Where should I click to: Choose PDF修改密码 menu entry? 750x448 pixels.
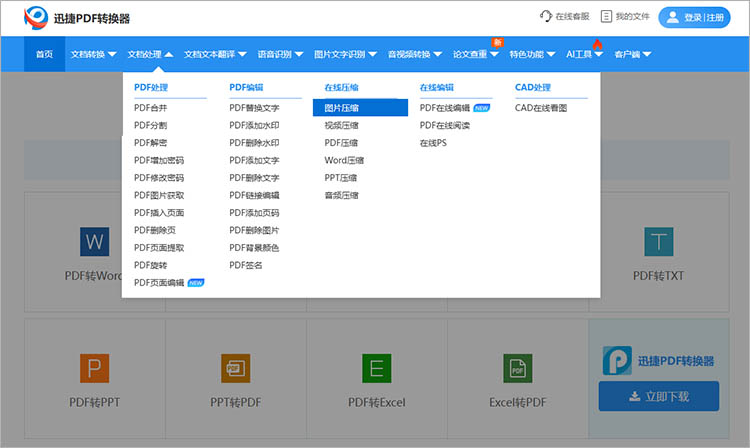(159, 178)
